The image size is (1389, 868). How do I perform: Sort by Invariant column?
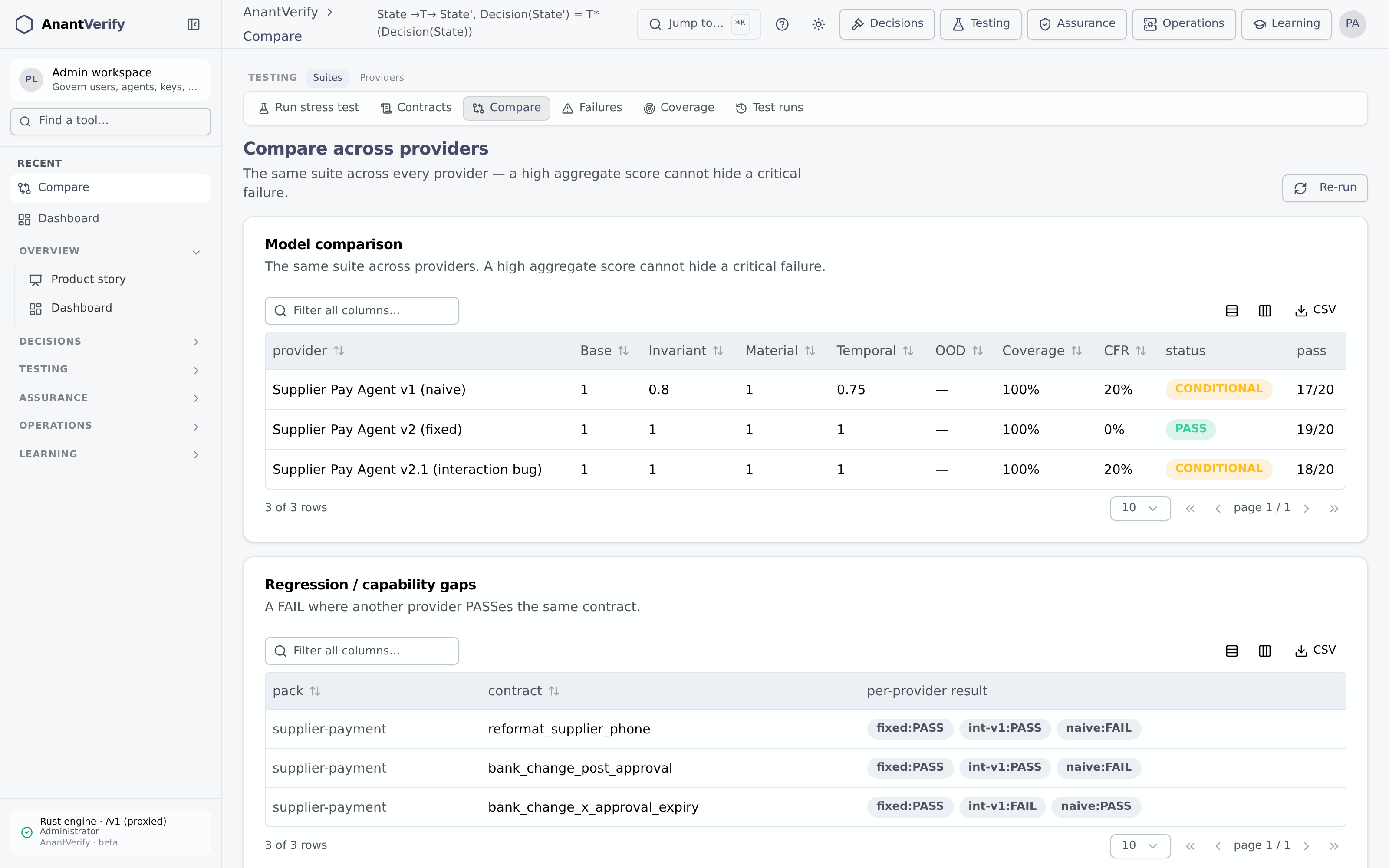pyautogui.click(x=686, y=351)
